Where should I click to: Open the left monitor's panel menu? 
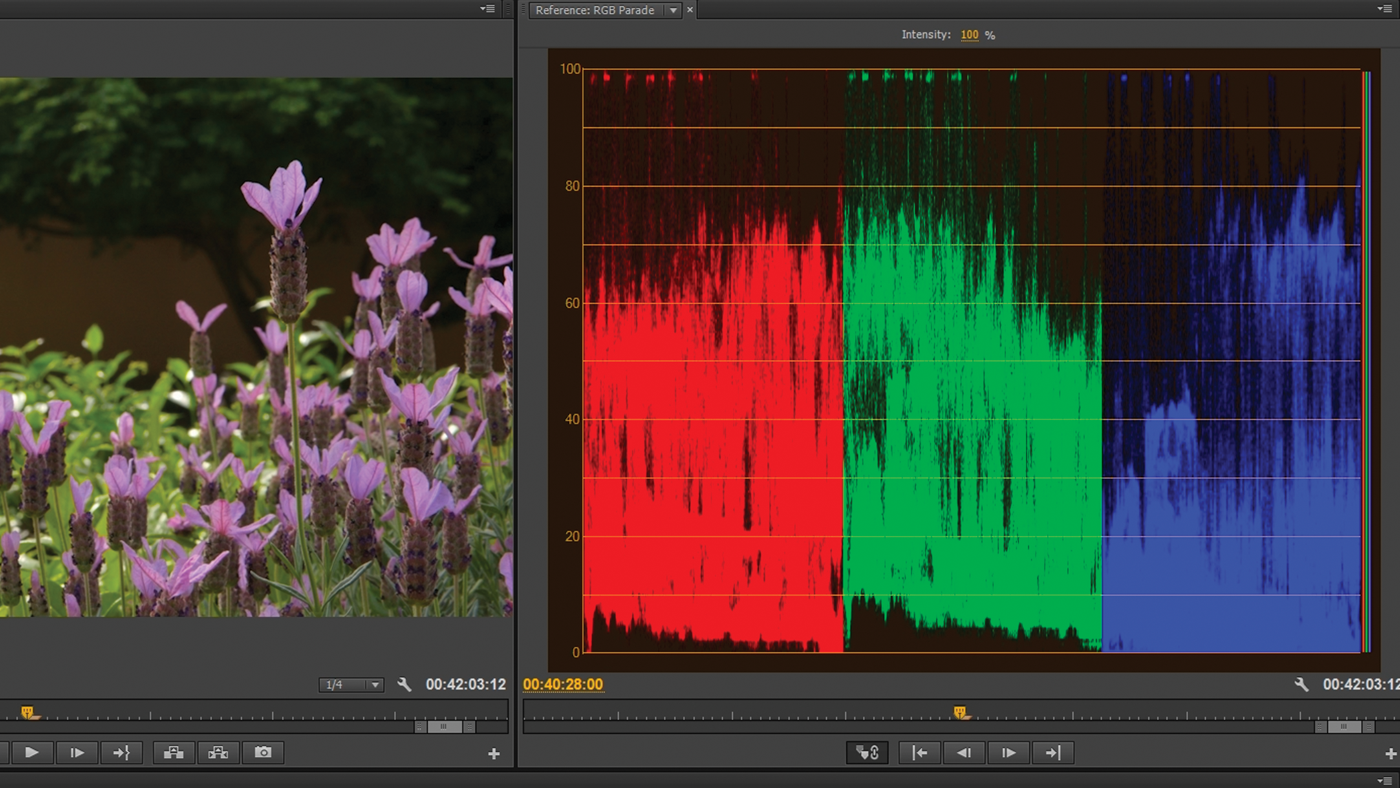click(485, 8)
